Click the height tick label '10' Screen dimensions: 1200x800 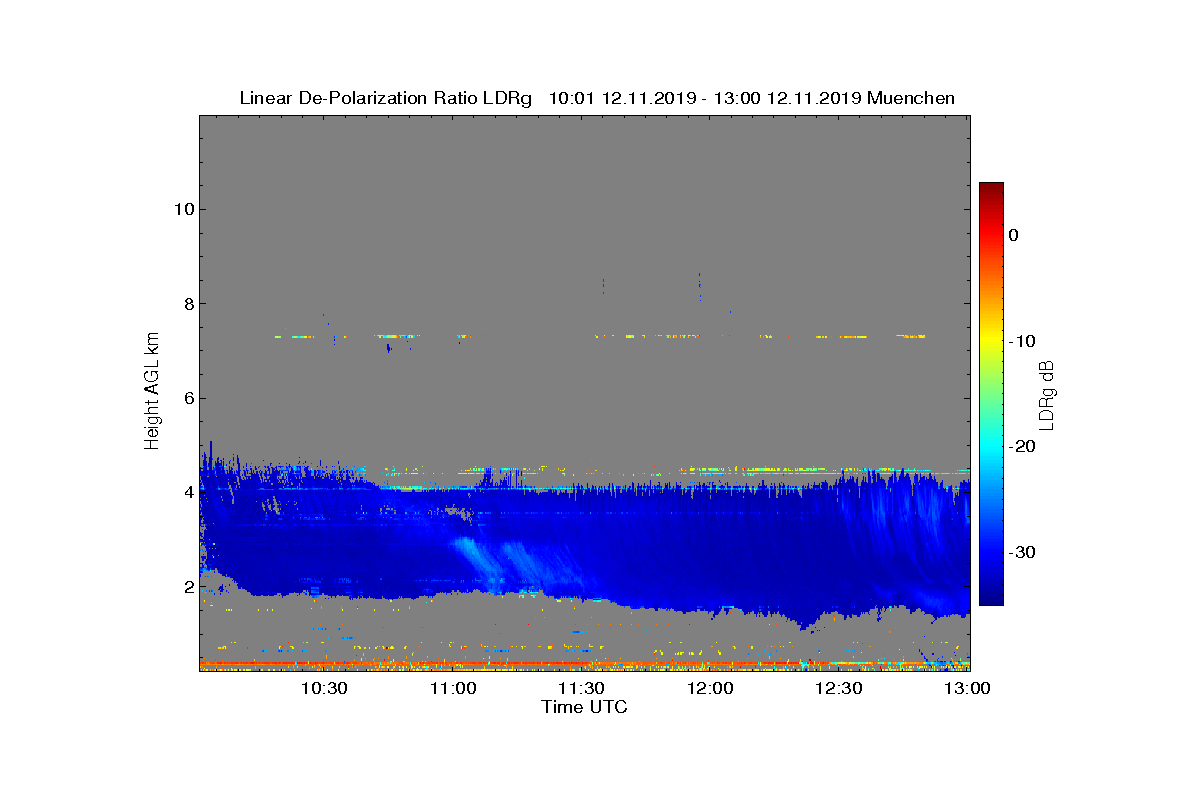(x=182, y=209)
